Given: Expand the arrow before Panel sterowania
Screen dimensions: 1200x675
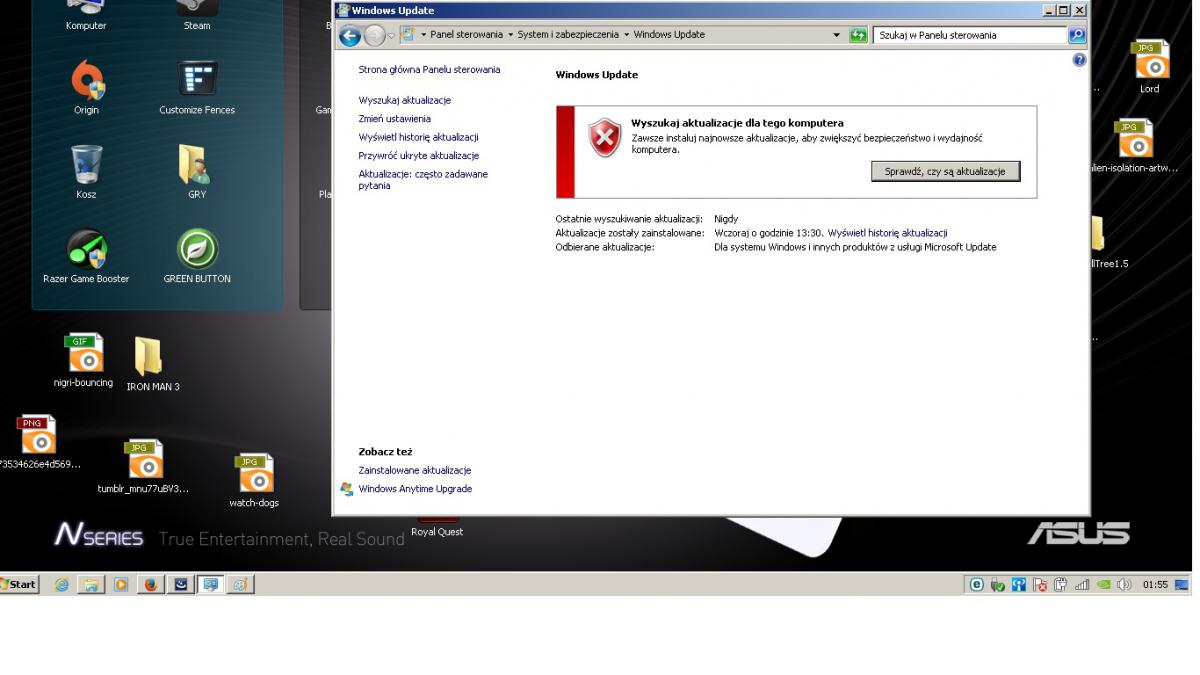Looking at the screenshot, I should [x=424, y=35].
